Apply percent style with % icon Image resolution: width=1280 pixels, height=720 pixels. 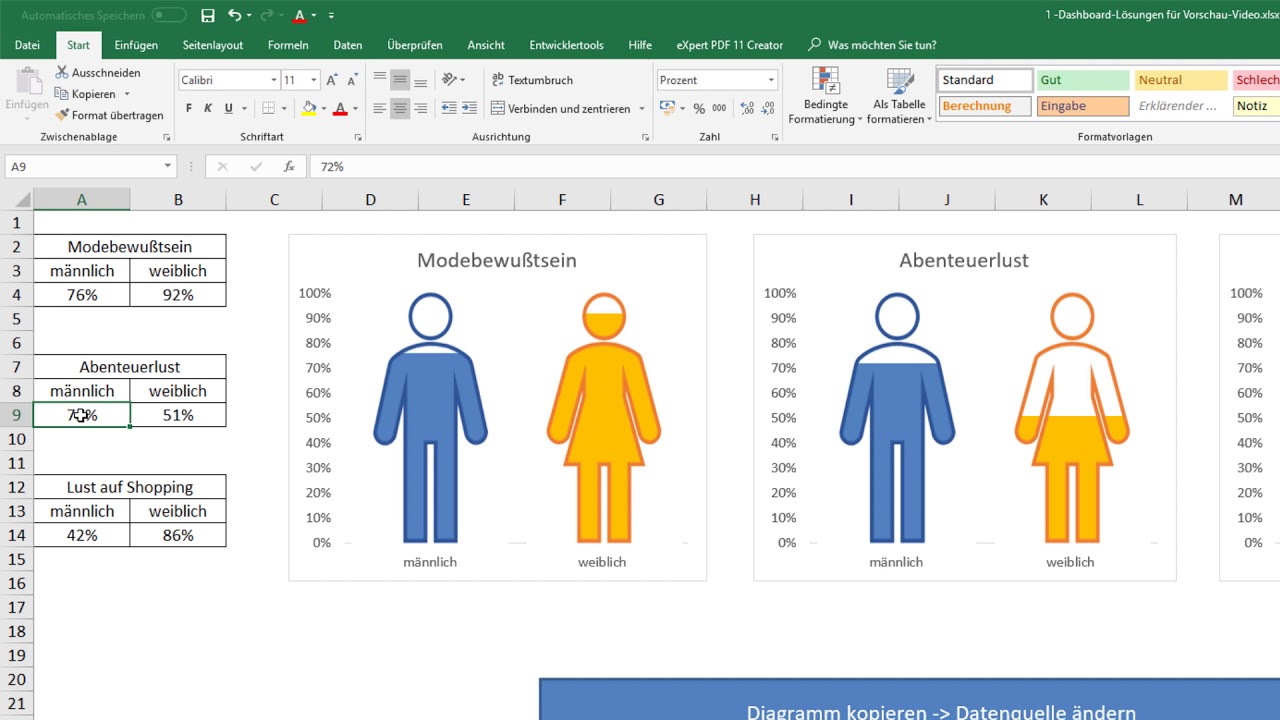coord(699,108)
